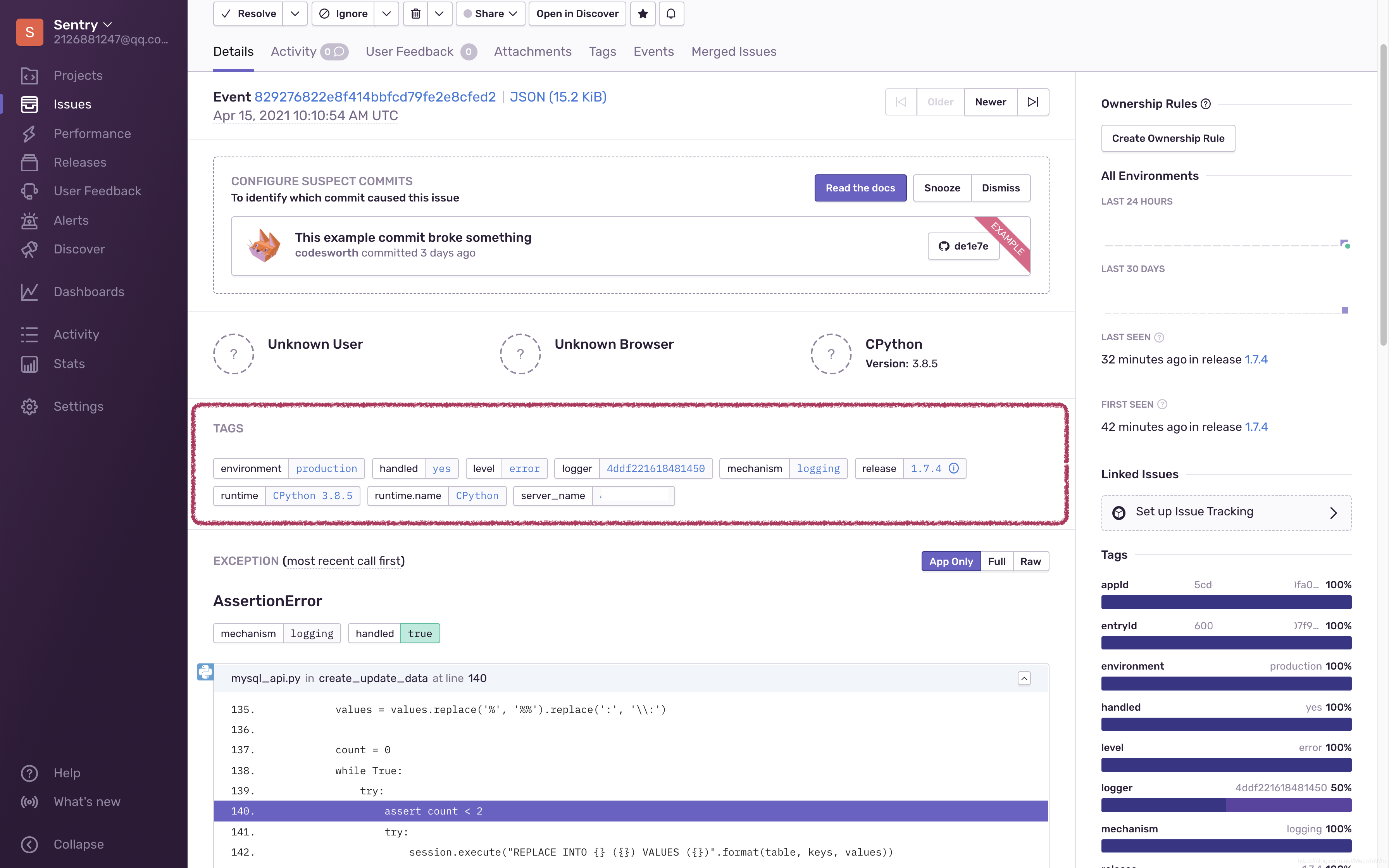The width and height of the screenshot is (1389, 868).
Task: Click the bell notification icon
Action: 670,13
